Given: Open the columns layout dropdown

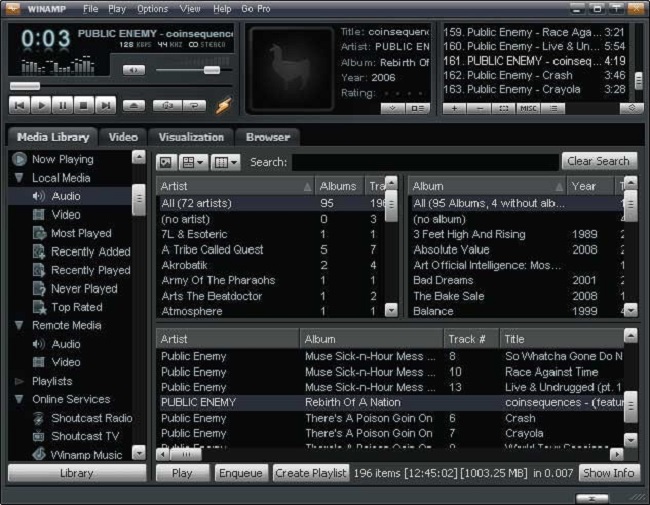Looking at the screenshot, I should (225, 163).
